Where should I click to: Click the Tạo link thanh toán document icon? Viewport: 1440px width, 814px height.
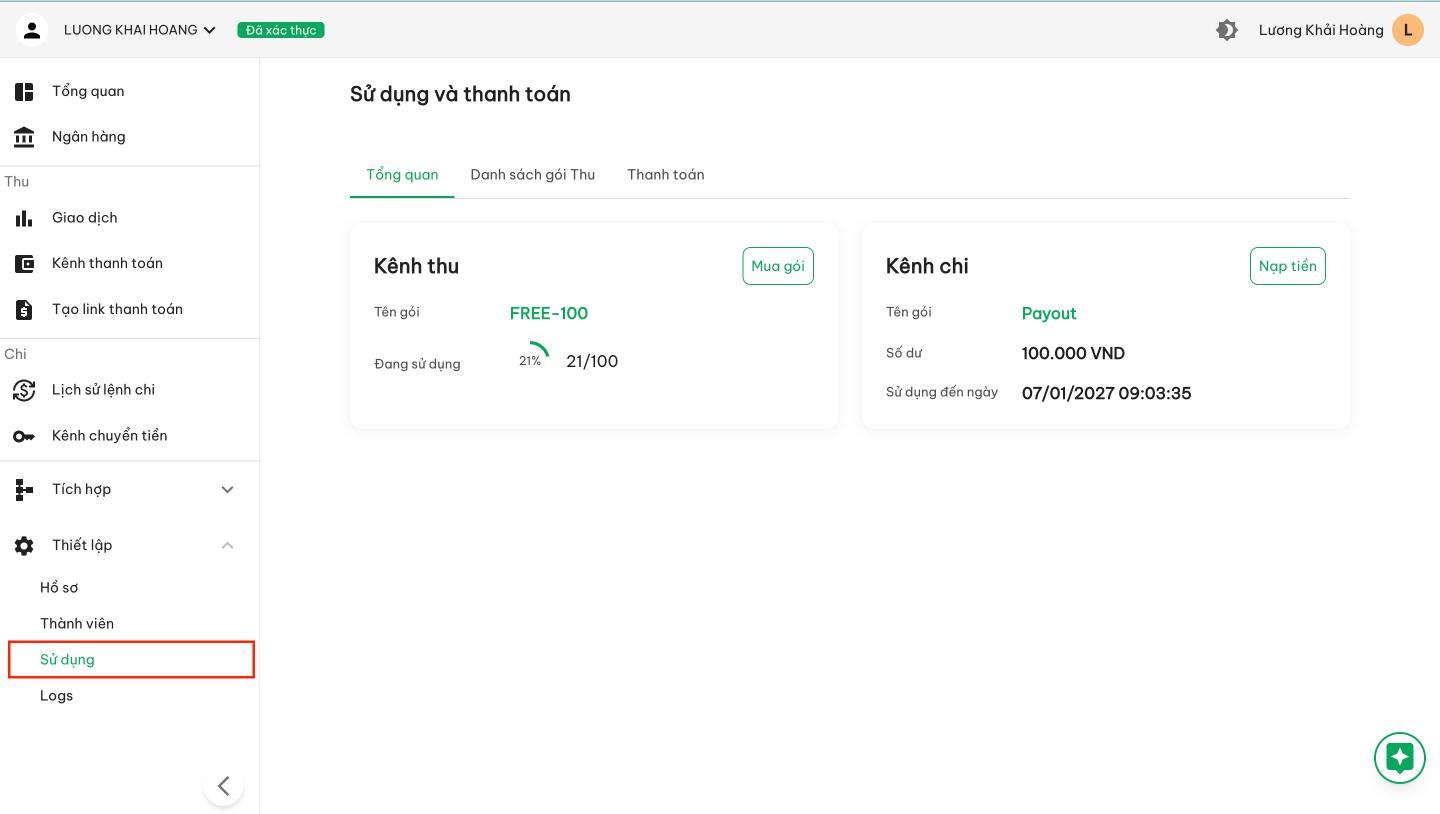[24, 310]
